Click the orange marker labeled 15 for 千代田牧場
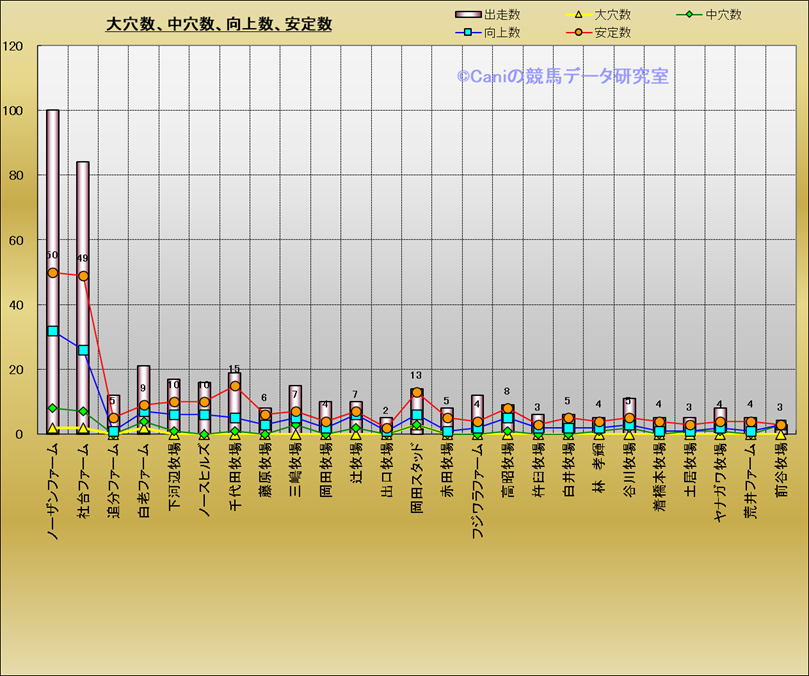809x676 pixels. point(234,386)
